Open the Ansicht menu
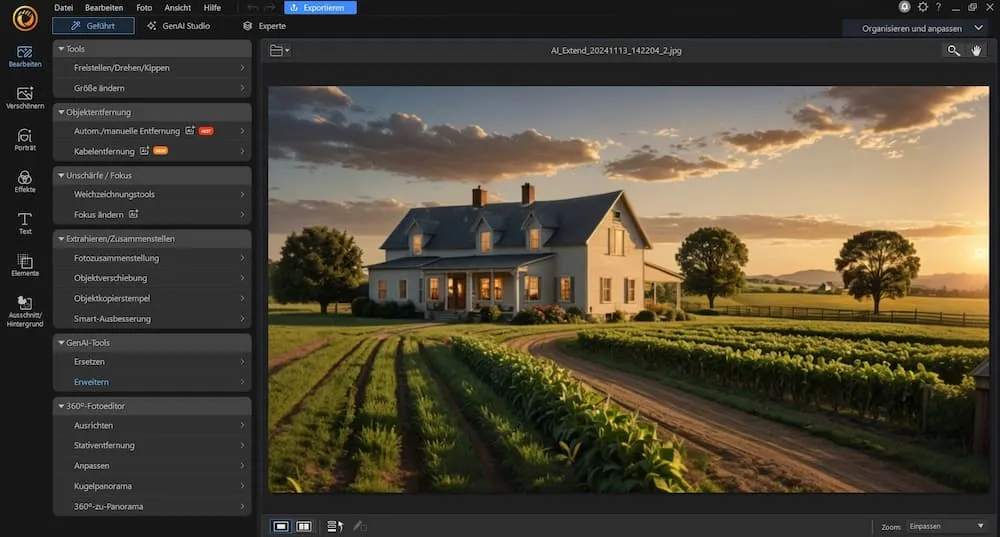The image size is (1000, 537). point(177,7)
